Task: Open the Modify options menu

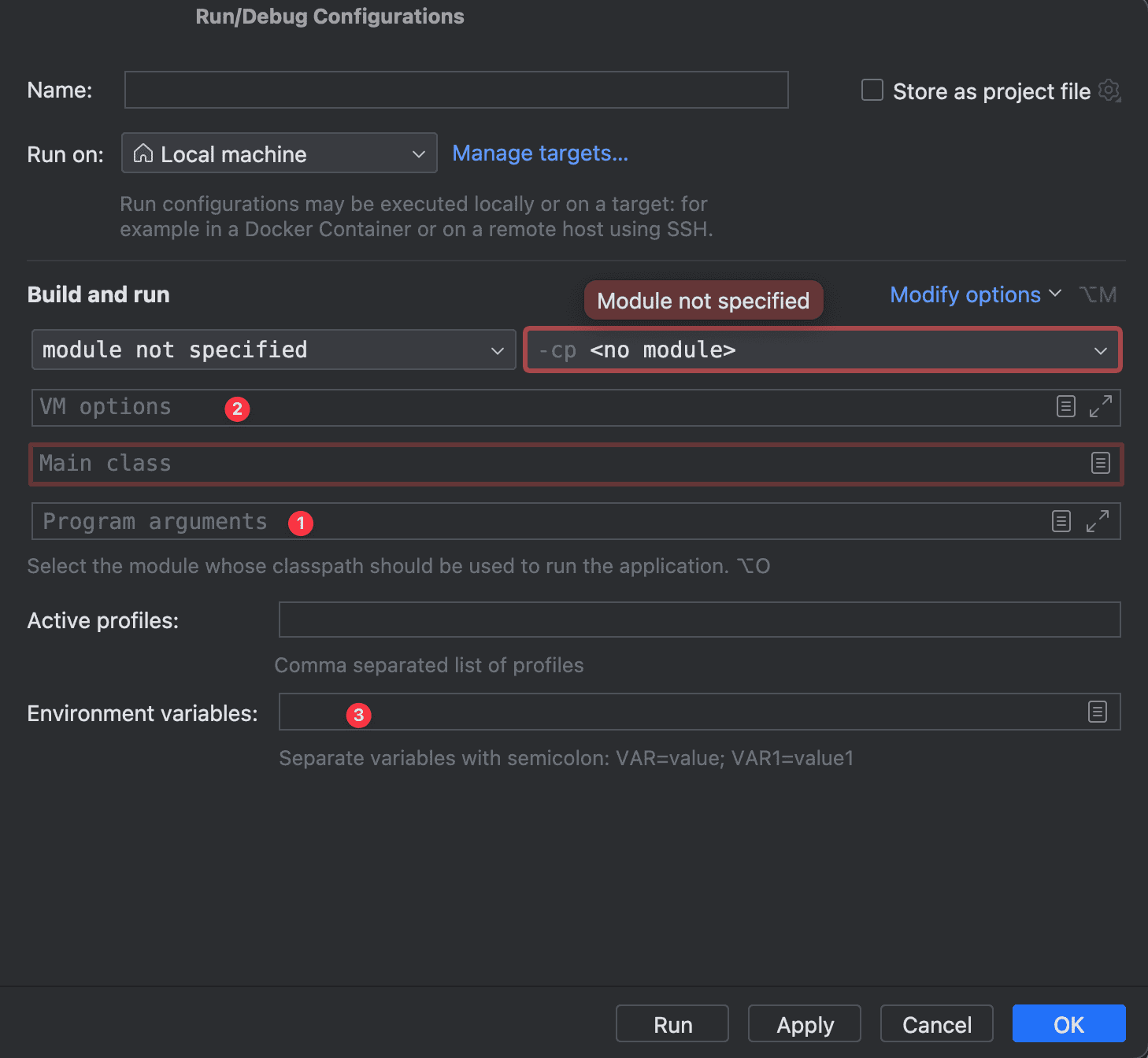Action: [x=975, y=294]
